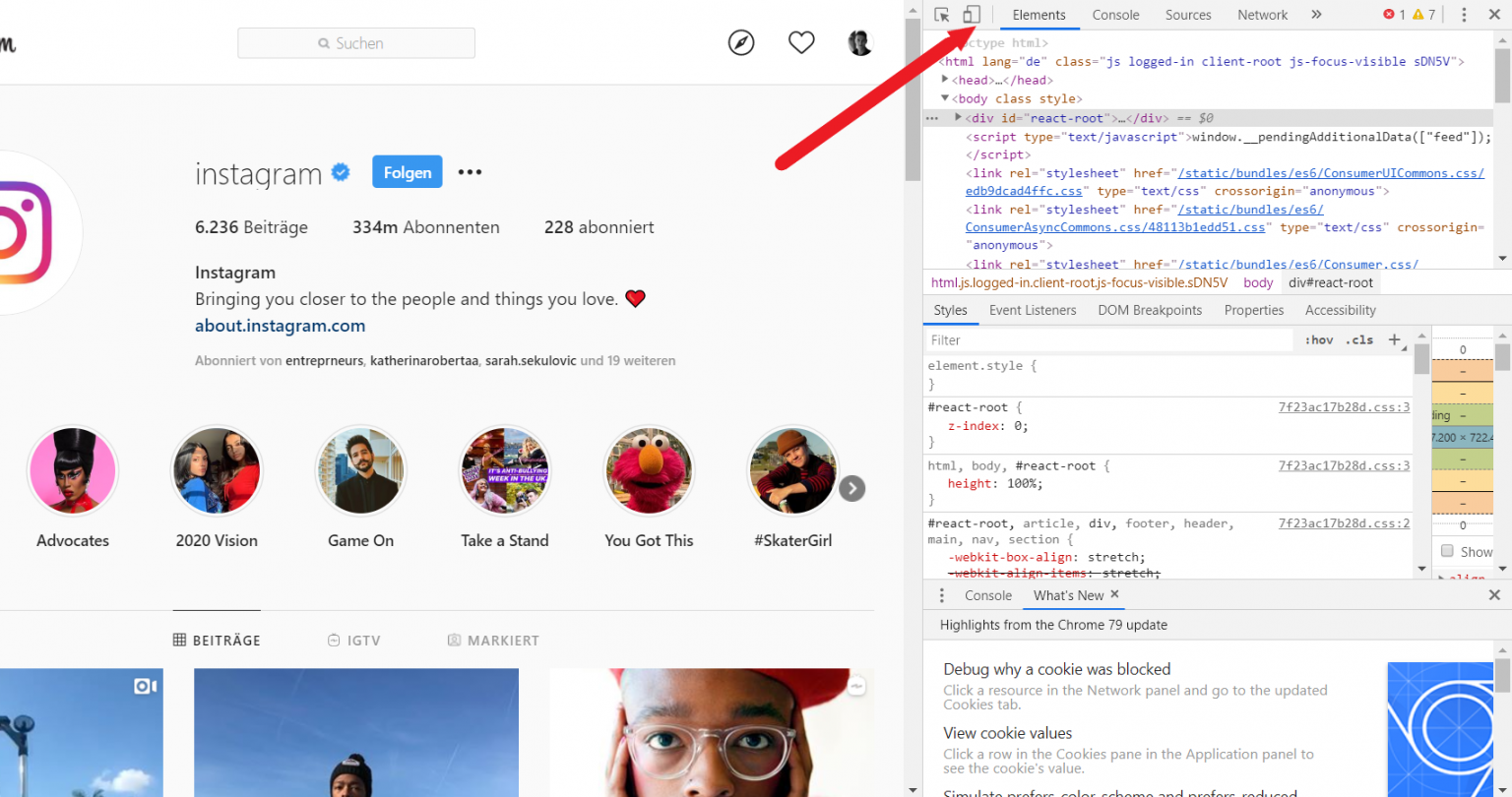Open the Network tab
1512x797 pixels.
1263,15
